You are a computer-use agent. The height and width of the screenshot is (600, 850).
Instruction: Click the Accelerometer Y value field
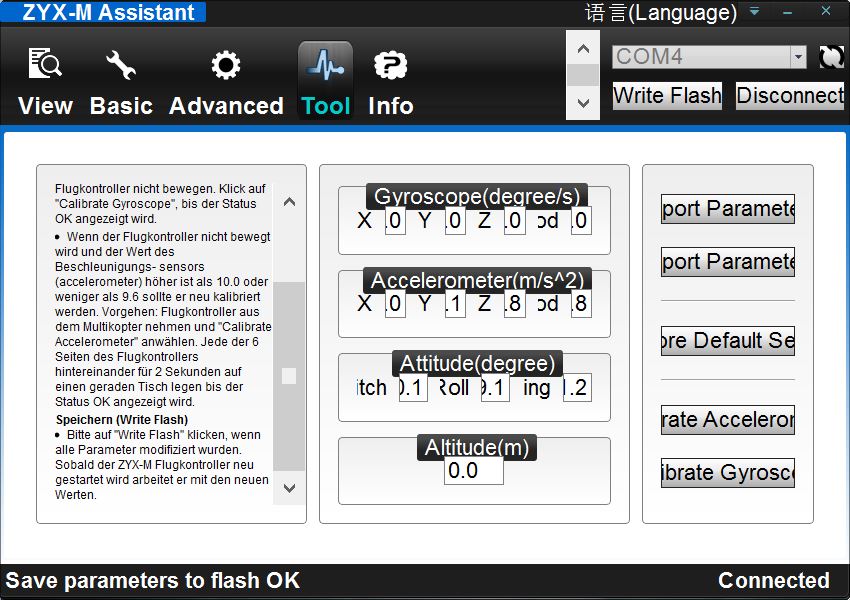point(455,304)
